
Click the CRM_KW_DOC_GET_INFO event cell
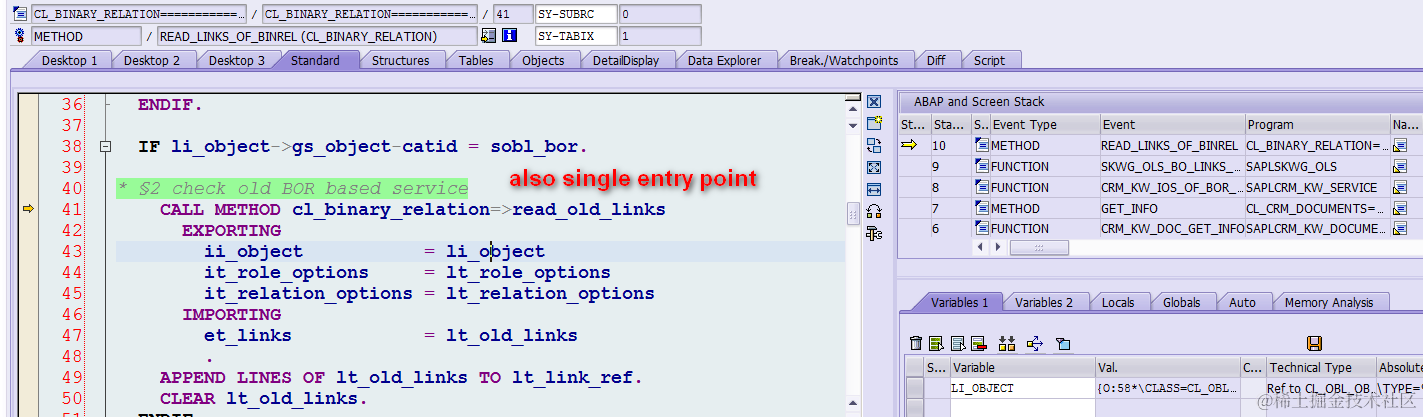[1171, 229]
